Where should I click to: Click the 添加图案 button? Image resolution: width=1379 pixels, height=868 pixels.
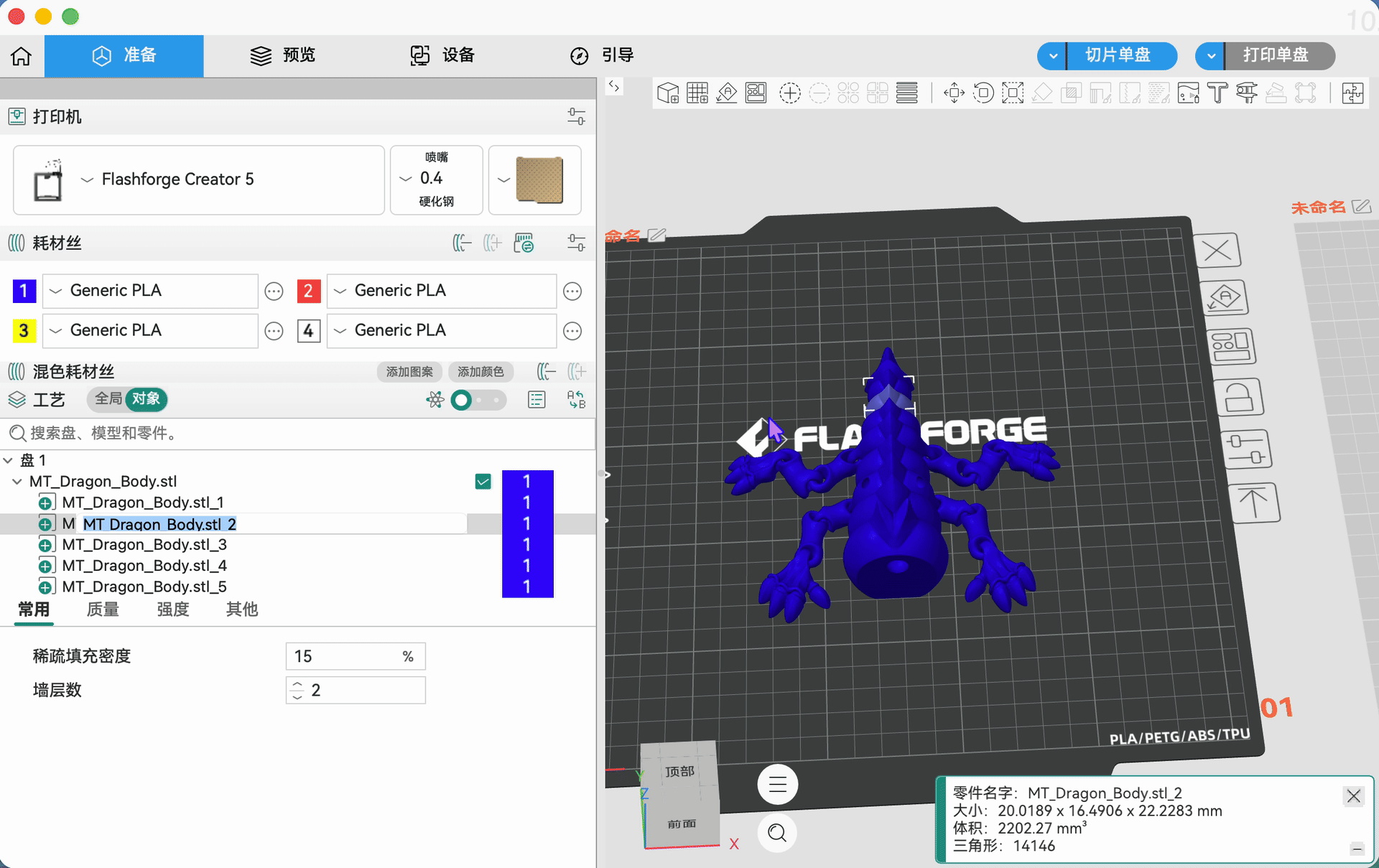tap(409, 372)
